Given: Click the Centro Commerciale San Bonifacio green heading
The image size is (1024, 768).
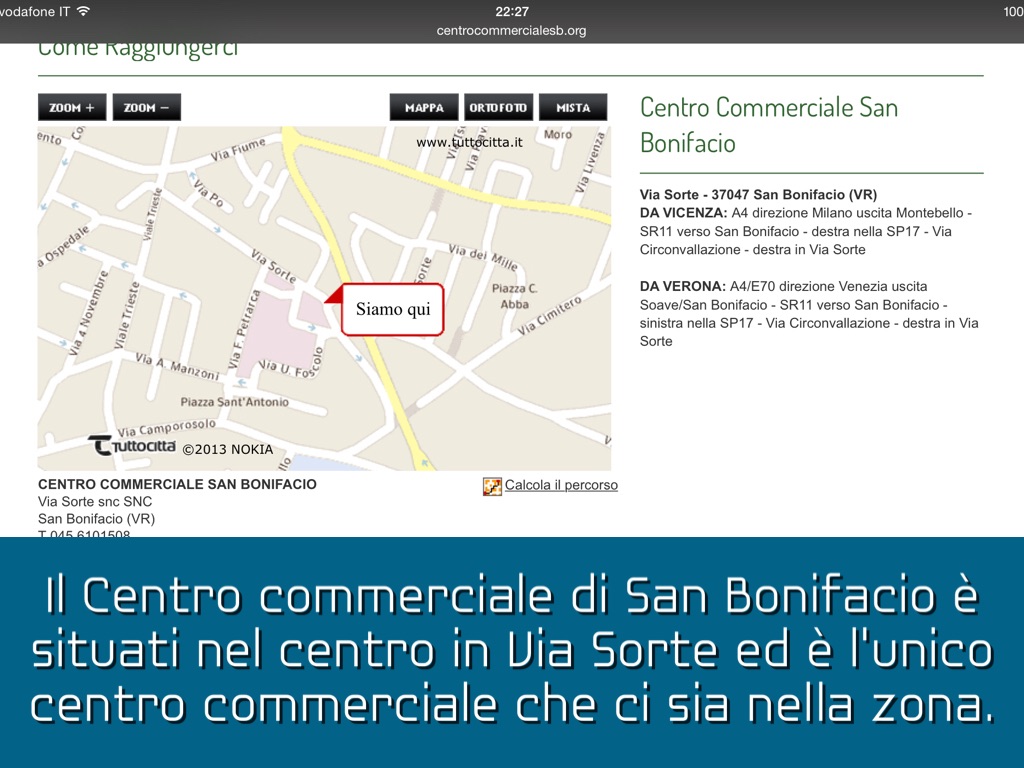Looking at the screenshot, I should coord(768,125).
